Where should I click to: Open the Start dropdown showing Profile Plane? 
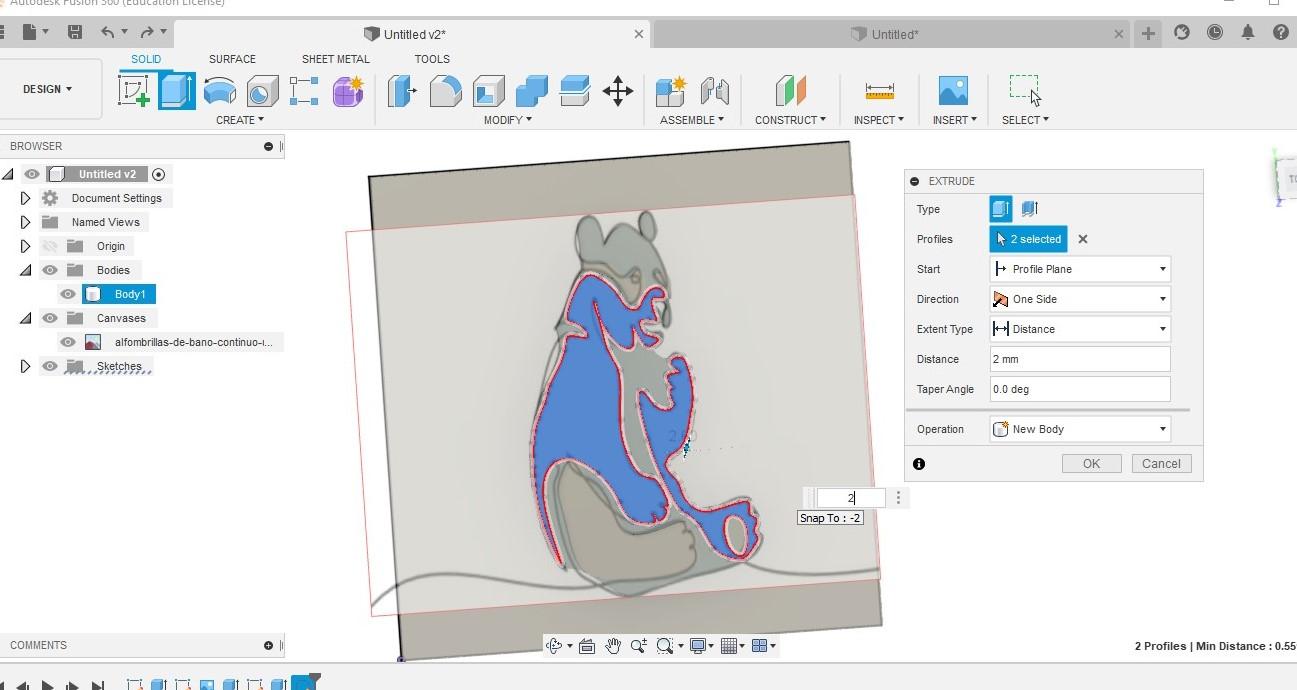(1080, 269)
